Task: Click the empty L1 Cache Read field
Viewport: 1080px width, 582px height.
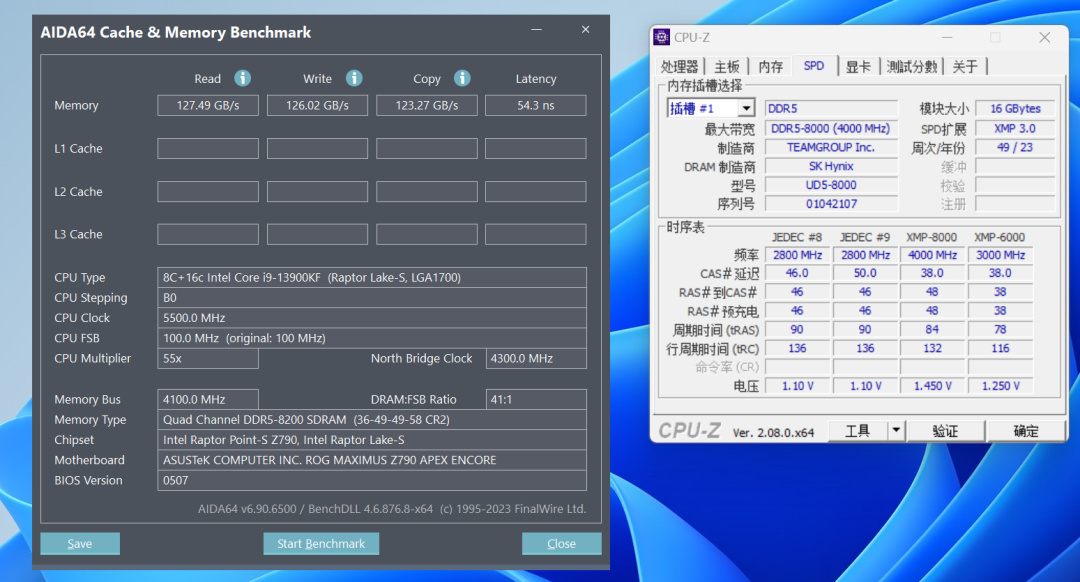Action: coord(208,149)
